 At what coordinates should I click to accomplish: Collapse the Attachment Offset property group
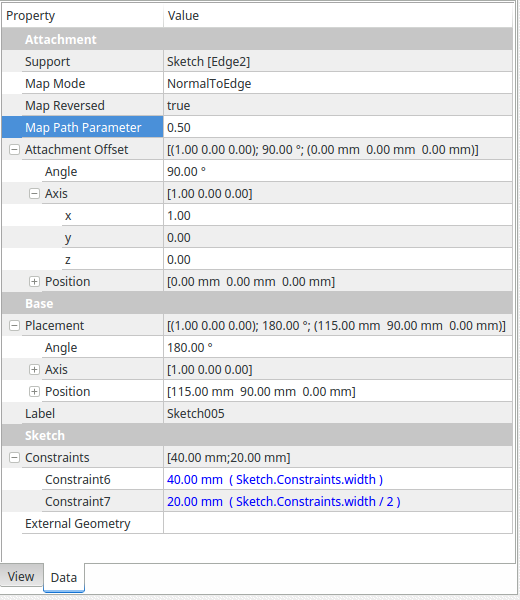(x=14, y=150)
